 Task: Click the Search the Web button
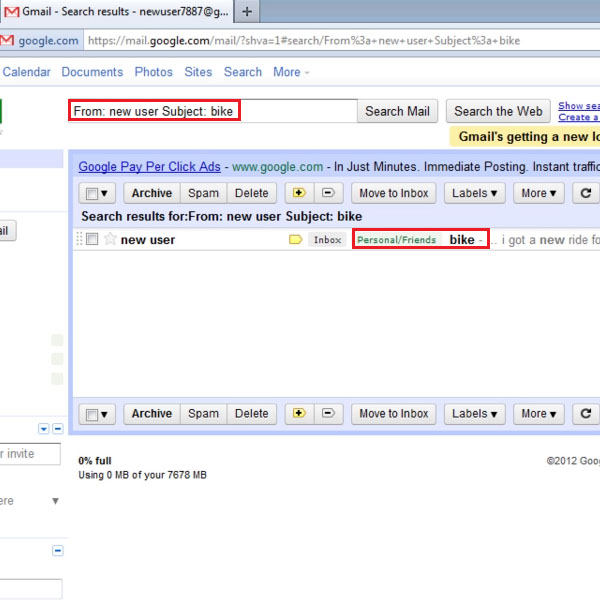coord(498,111)
